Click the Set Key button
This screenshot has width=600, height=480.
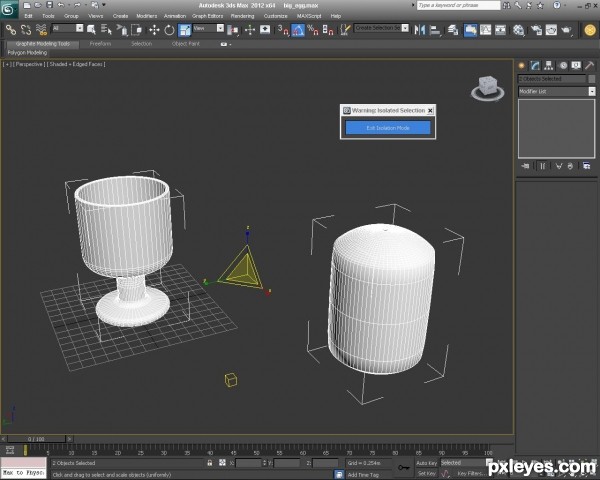(x=425, y=473)
